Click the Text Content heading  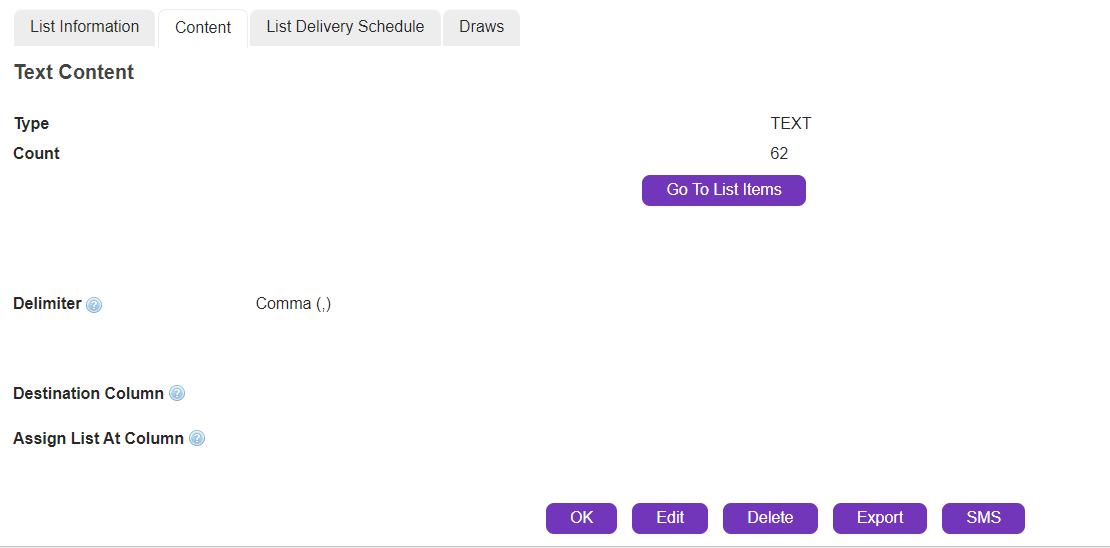pyautogui.click(x=74, y=72)
